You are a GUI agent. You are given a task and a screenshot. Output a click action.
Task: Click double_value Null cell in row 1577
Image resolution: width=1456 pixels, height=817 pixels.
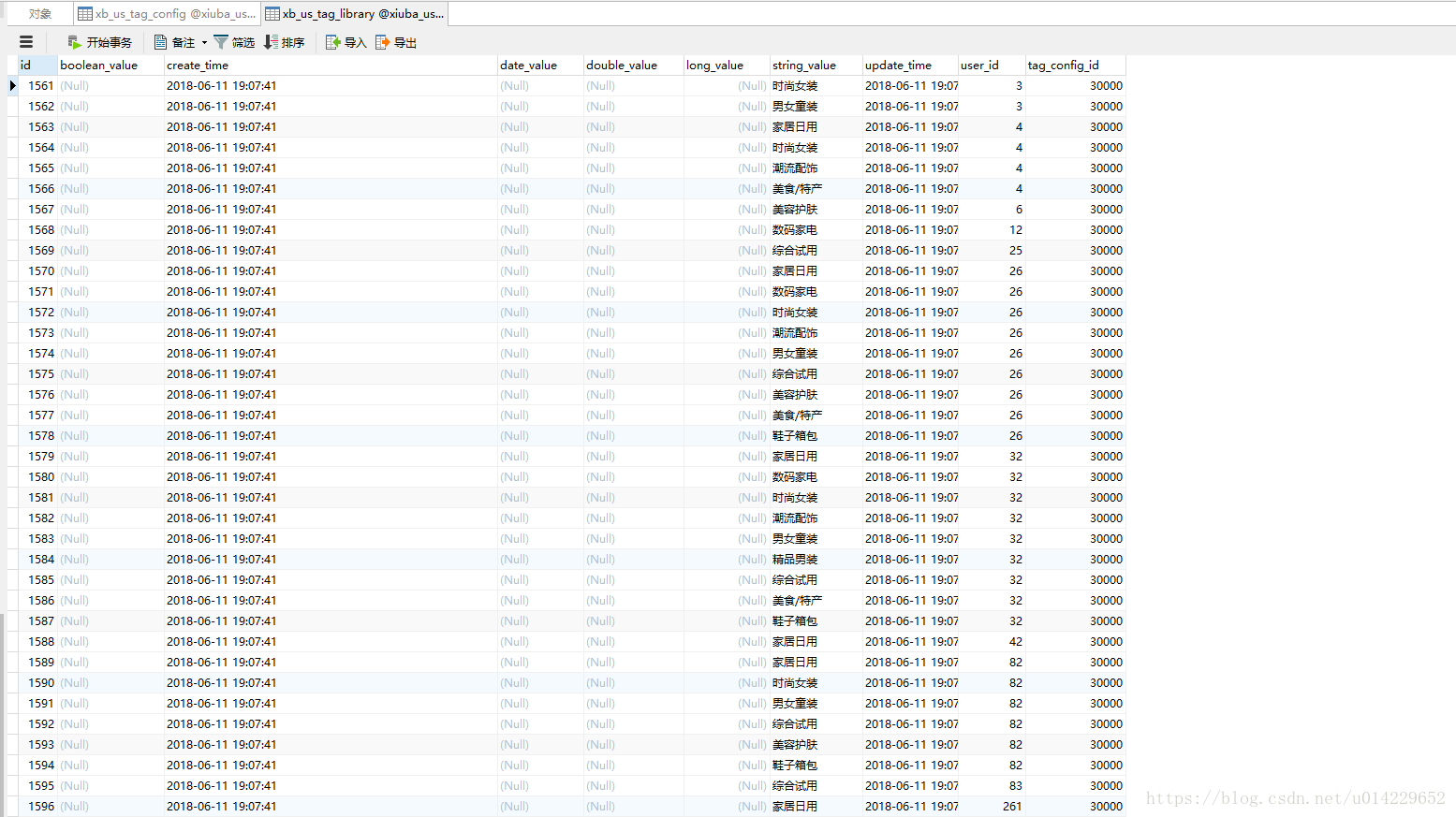633,416
